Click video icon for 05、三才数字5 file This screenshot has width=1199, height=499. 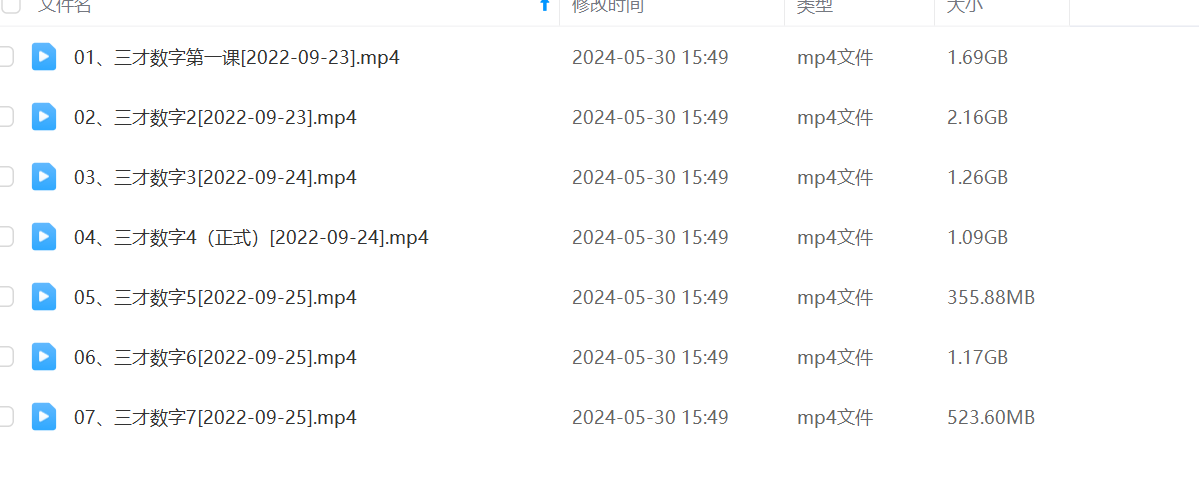click(x=44, y=297)
